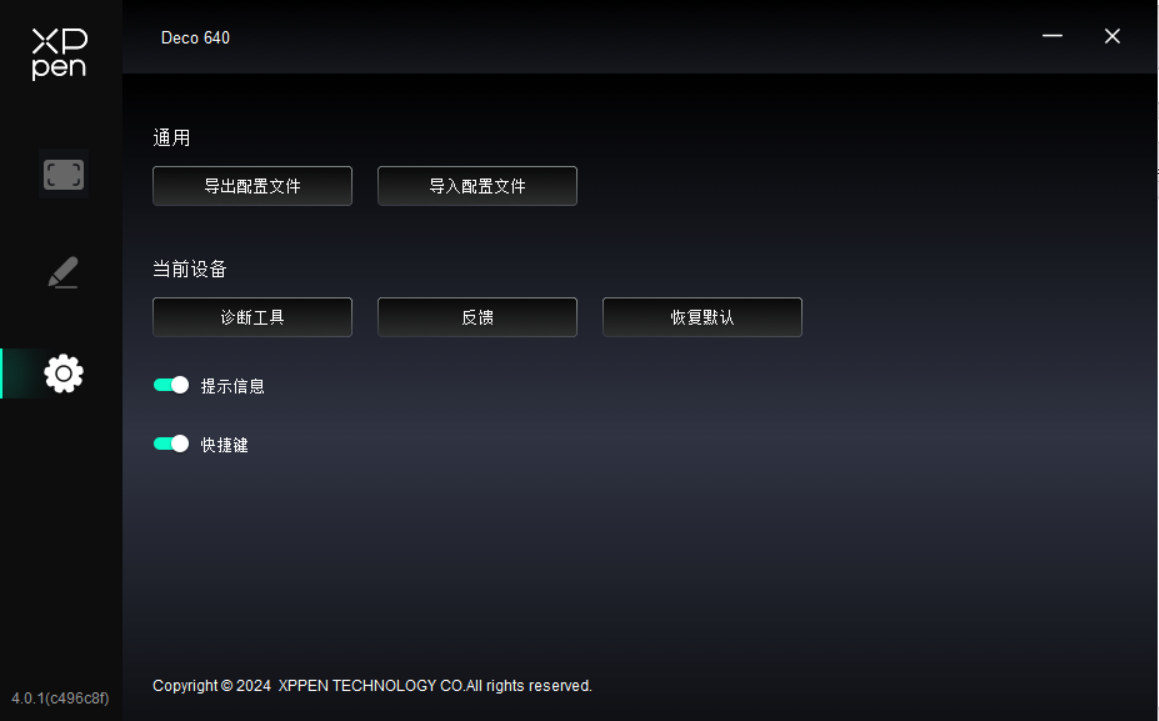The image size is (1159, 721).
Task: Click the 通用 section heading
Action: [x=171, y=138]
